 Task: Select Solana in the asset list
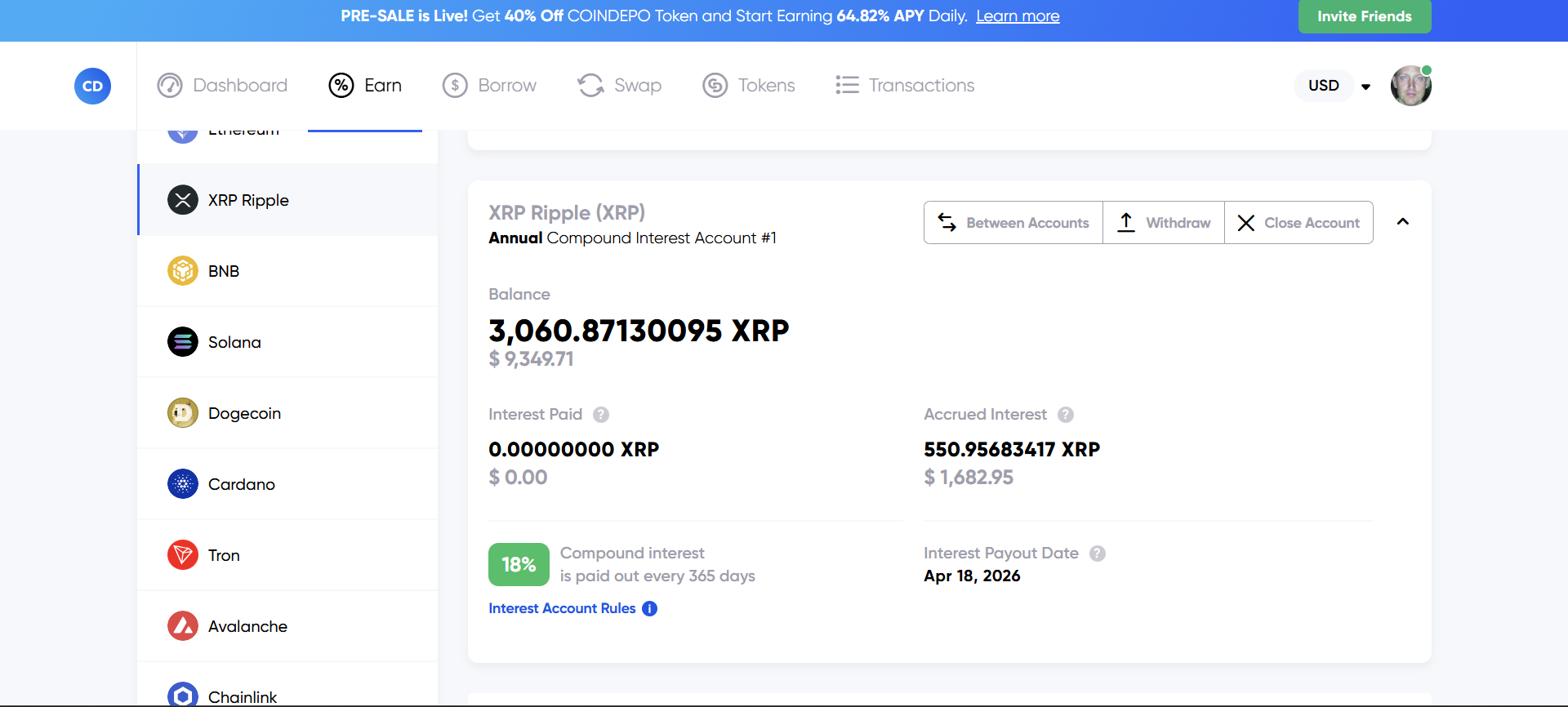(x=288, y=342)
